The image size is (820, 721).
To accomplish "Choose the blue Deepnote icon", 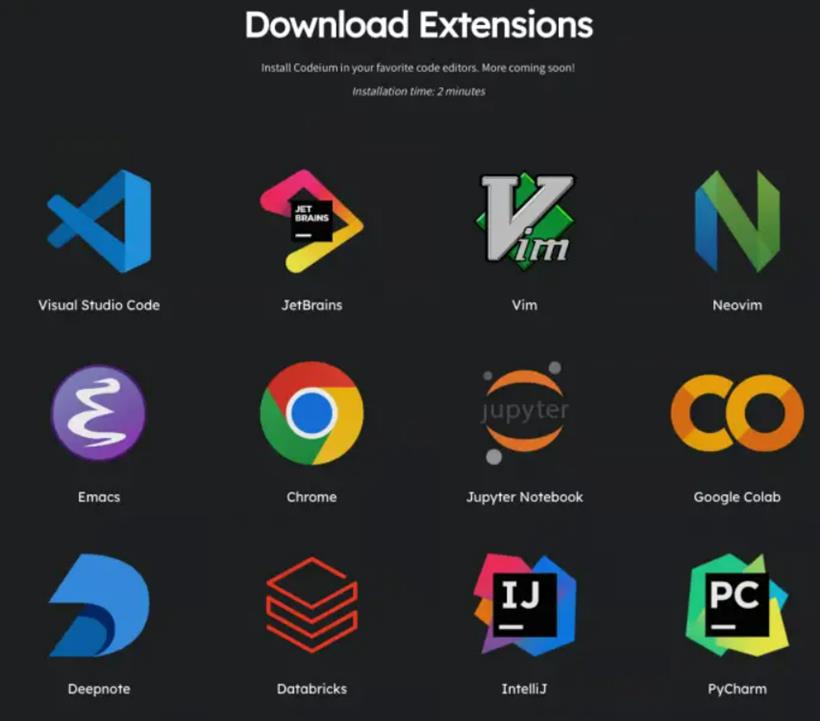I will [x=99, y=605].
